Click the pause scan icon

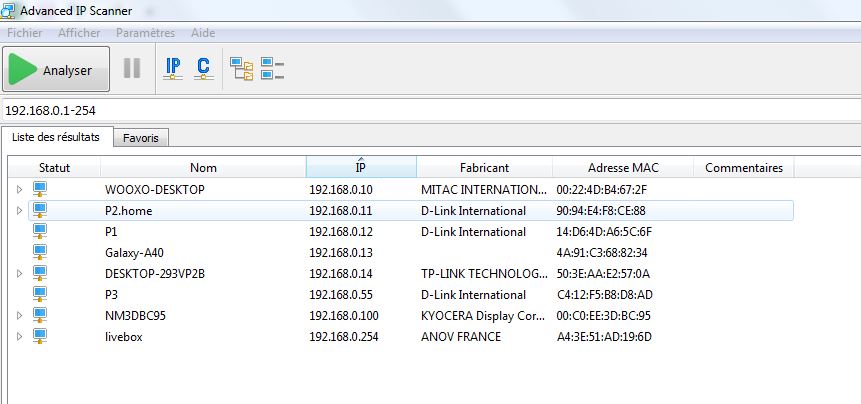132,69
